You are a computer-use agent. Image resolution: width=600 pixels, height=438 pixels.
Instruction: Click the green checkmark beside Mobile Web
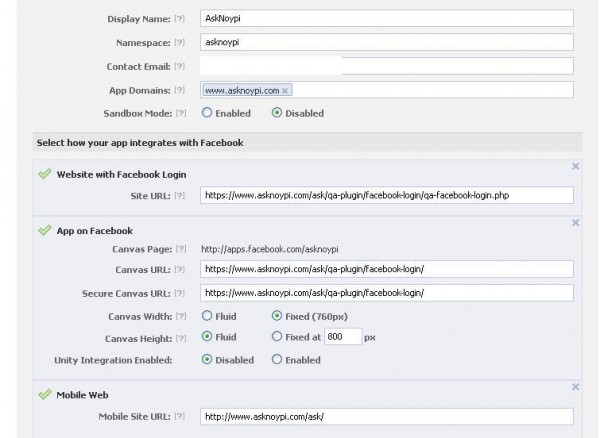pos(43,395)
